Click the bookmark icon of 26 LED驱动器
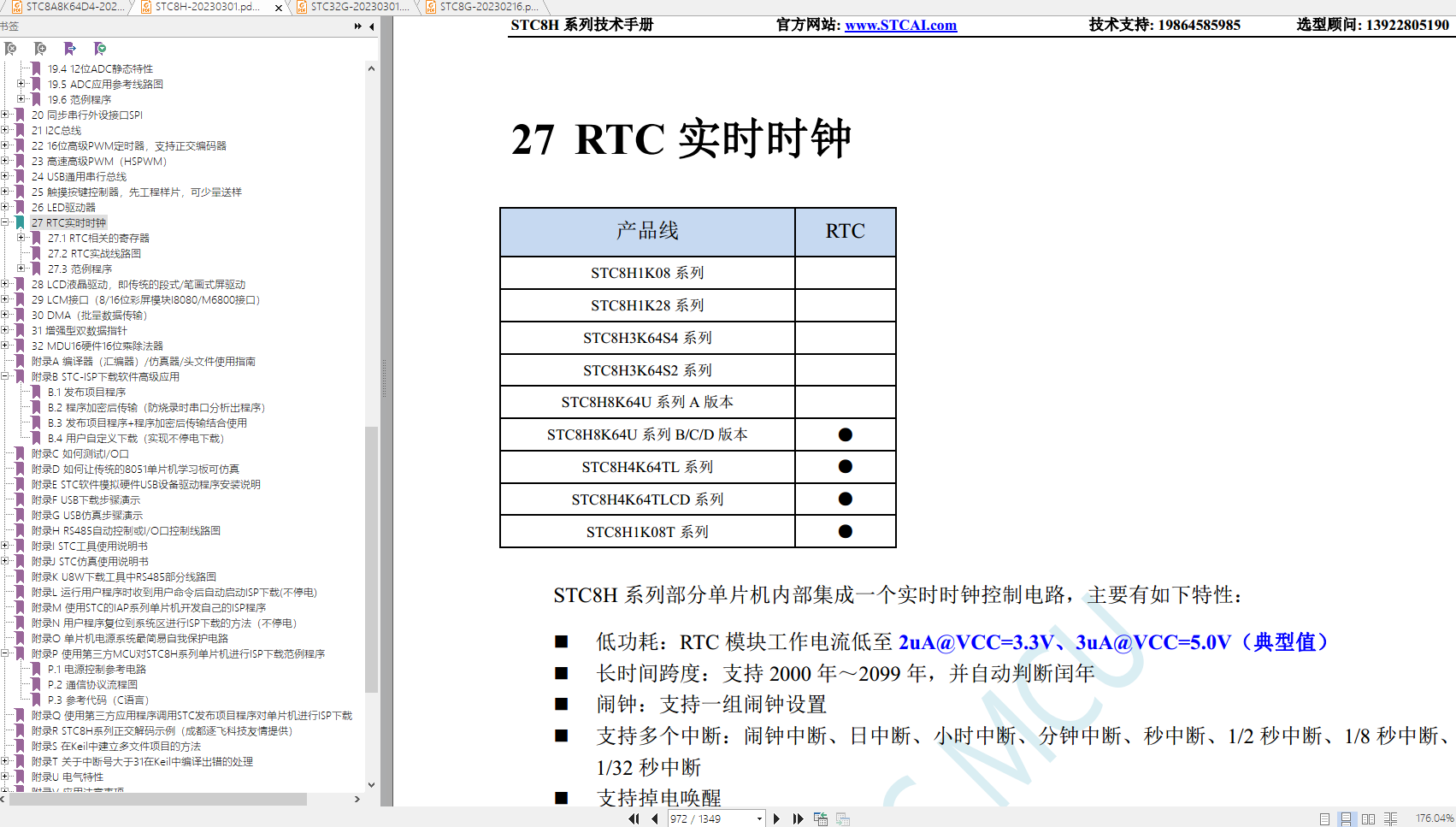 click(20, 207)
